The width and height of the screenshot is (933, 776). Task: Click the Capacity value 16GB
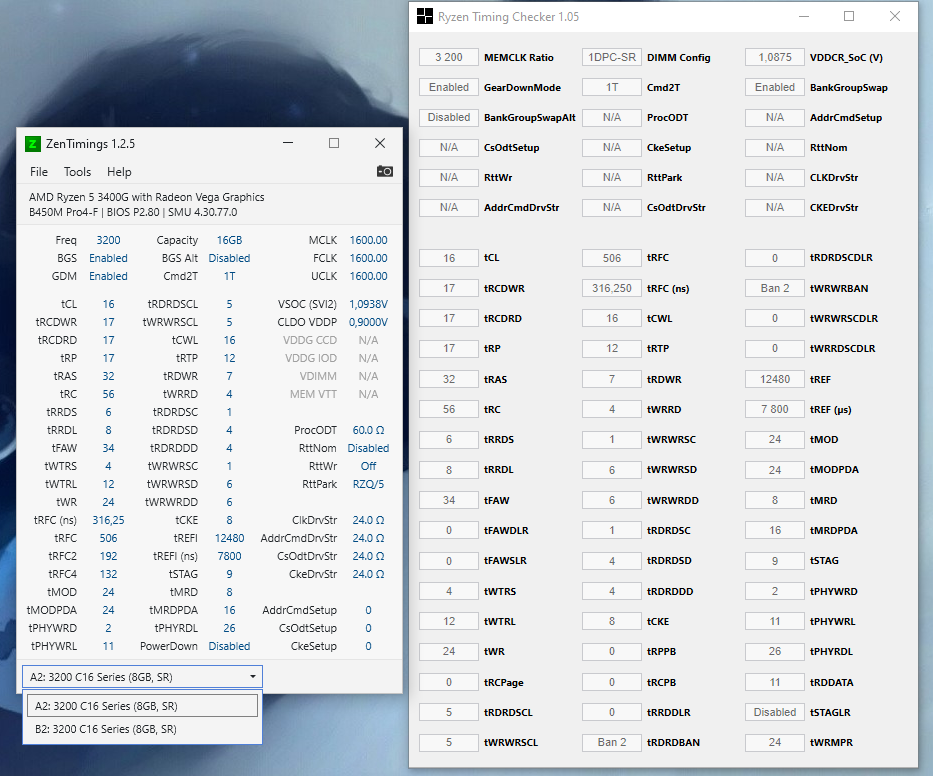pyautogui.click(x=229, y=240)
